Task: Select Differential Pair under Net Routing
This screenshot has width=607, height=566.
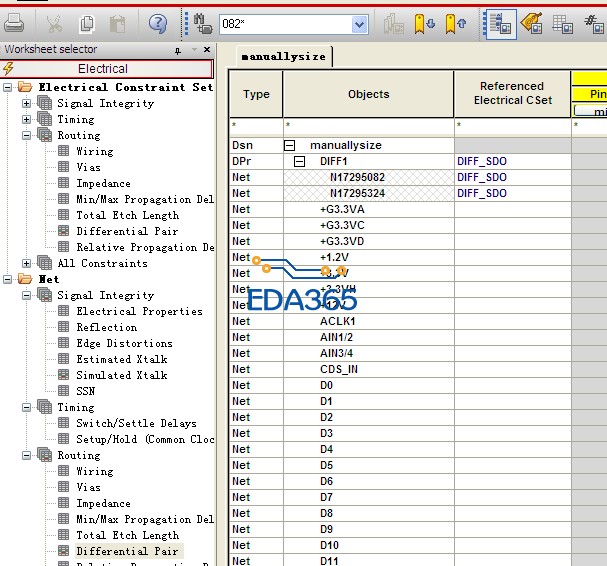Action: (127, 551)
